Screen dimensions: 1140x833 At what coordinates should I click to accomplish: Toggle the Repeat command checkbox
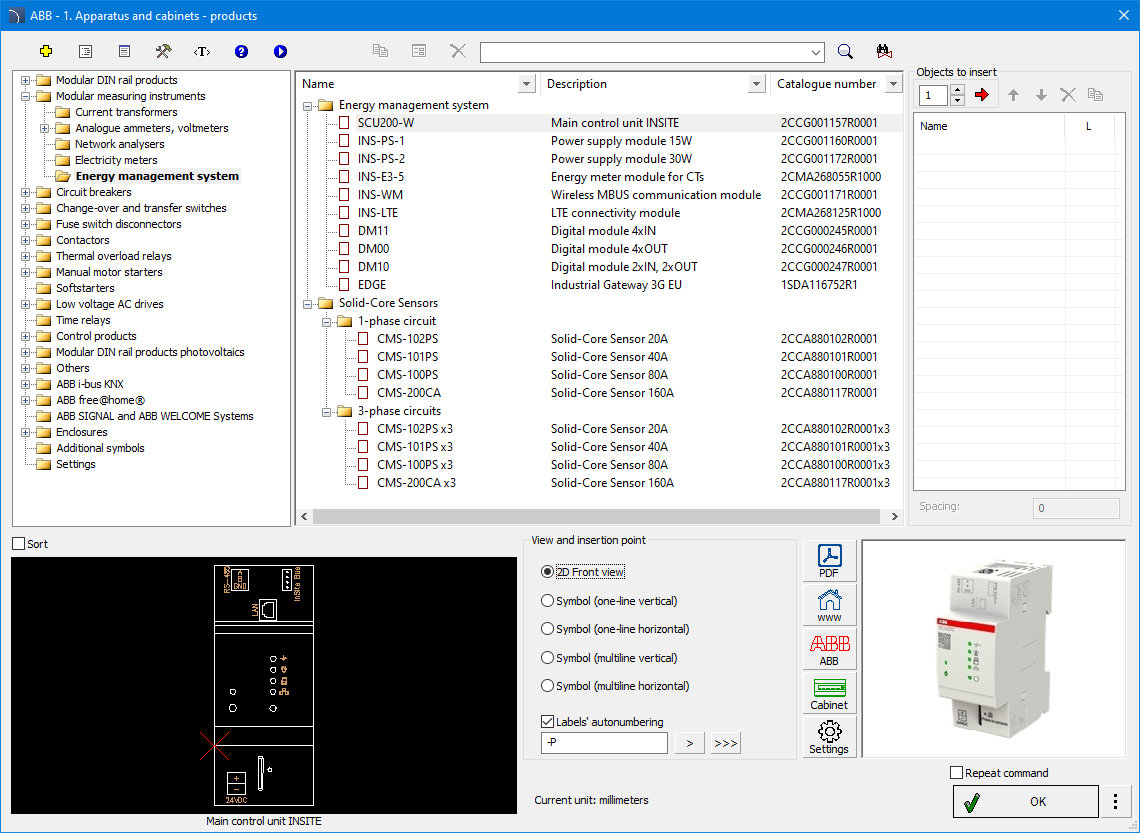point(957,773)
